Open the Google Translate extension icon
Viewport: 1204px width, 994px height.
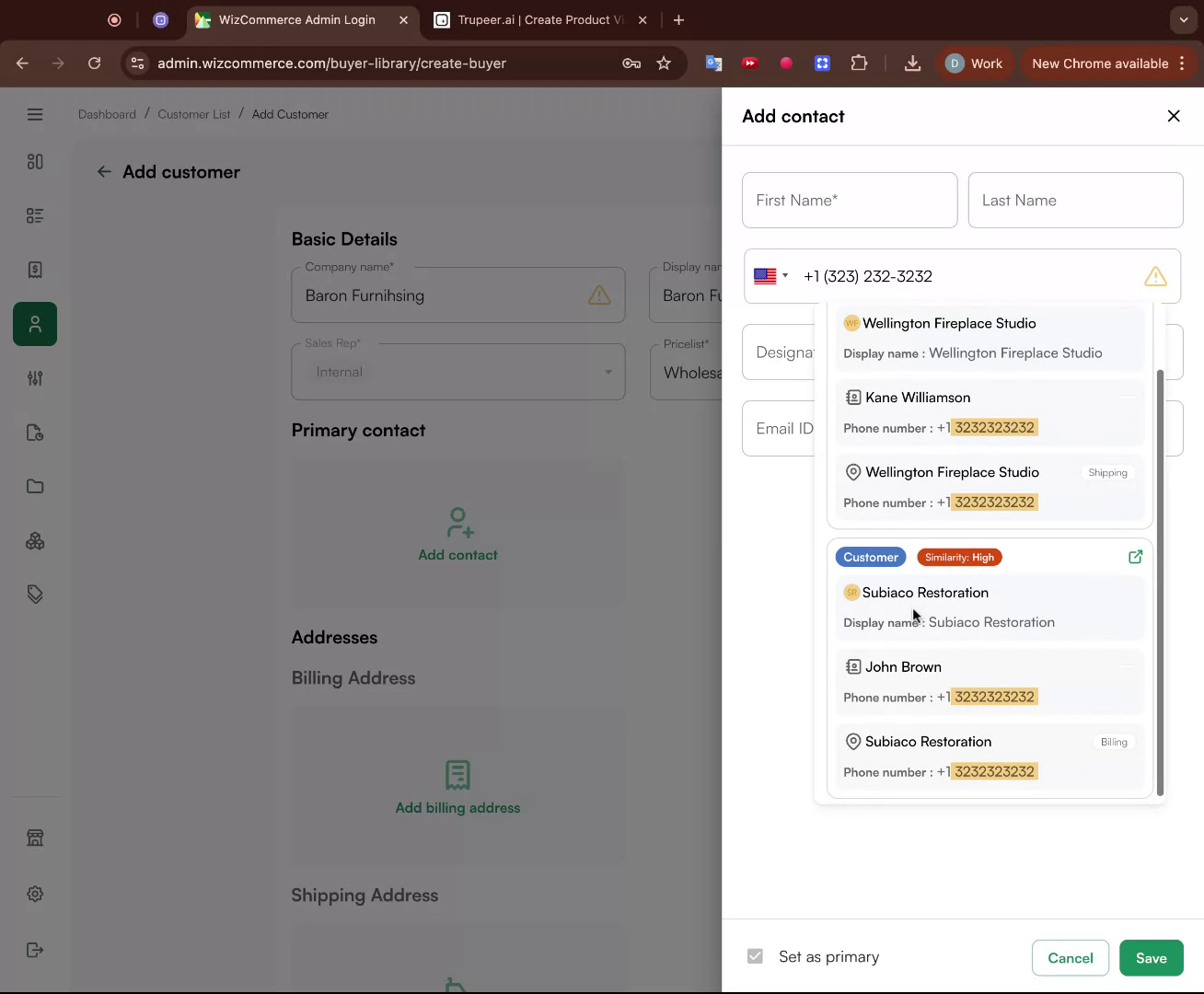(713, 64)
